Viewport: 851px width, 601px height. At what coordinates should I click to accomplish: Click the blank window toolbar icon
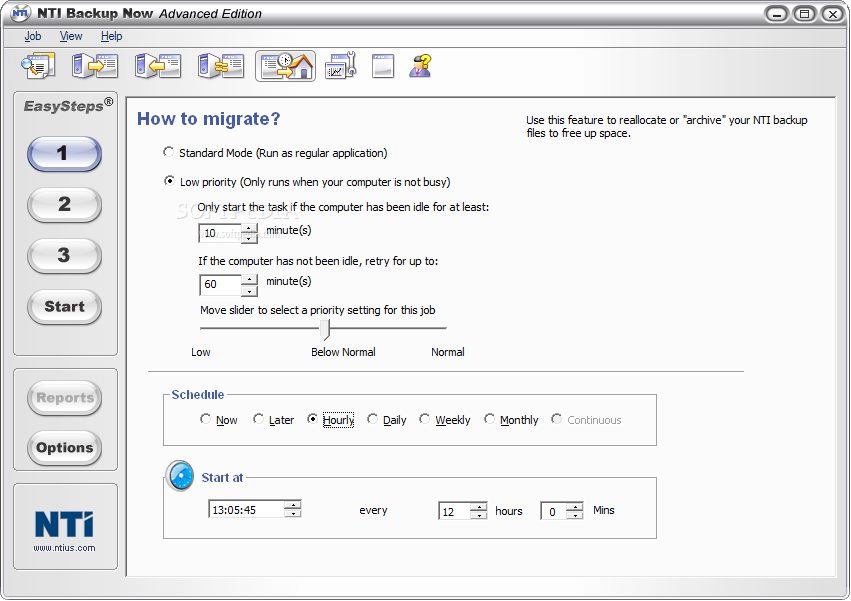click(383, 66)
